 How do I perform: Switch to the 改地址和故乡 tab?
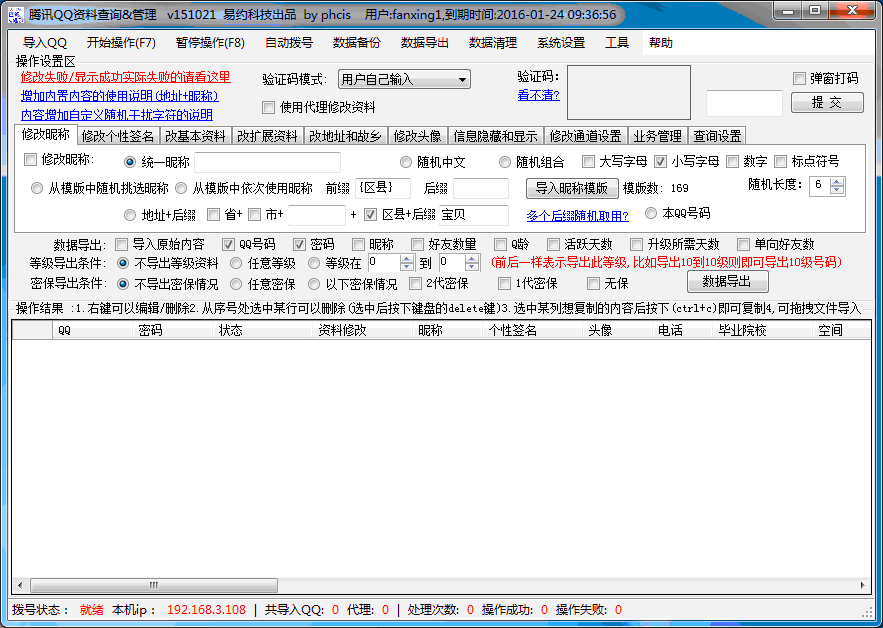345,136
